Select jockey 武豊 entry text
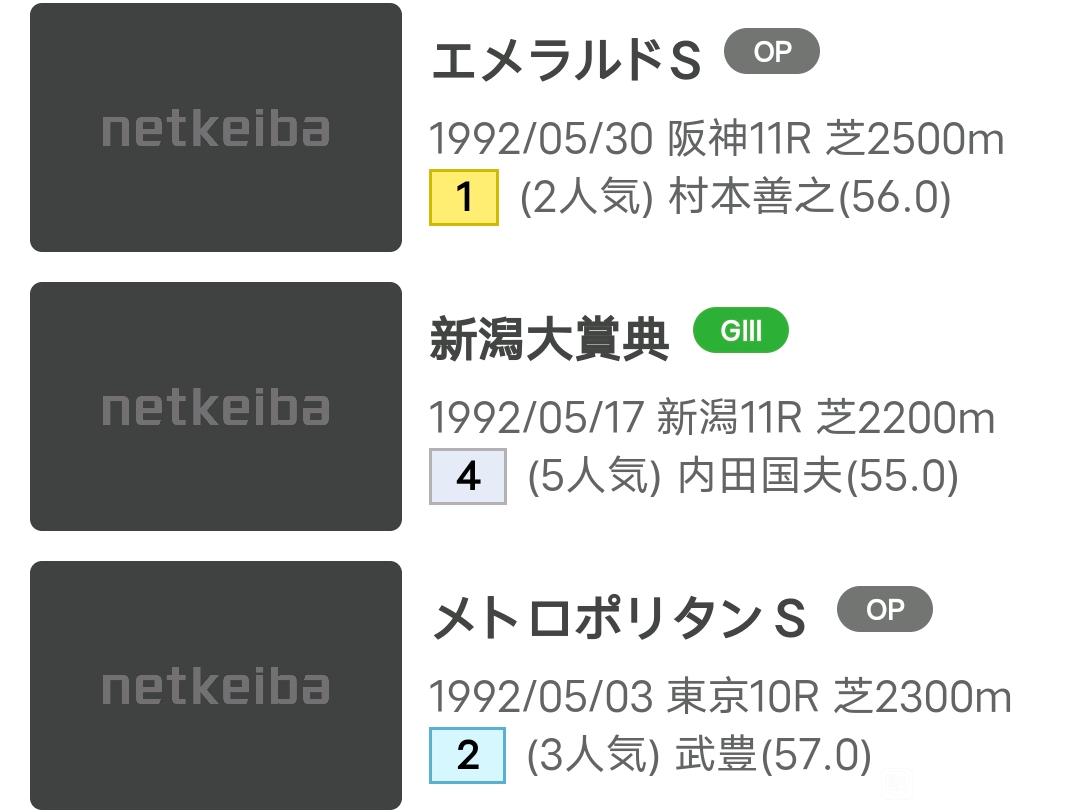Screen dimensions: 1080x812 pyautogui.click(x=773, y=755)
